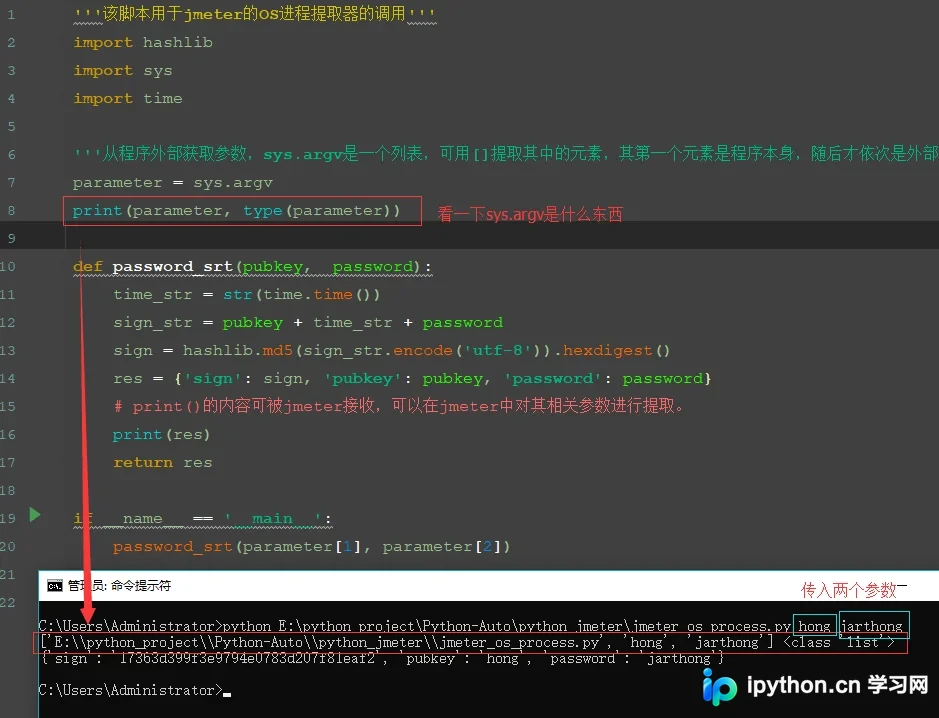Click line number 9 in gutter
The width and height of the screenshot is (939, 718).
[x=11, y=238]
